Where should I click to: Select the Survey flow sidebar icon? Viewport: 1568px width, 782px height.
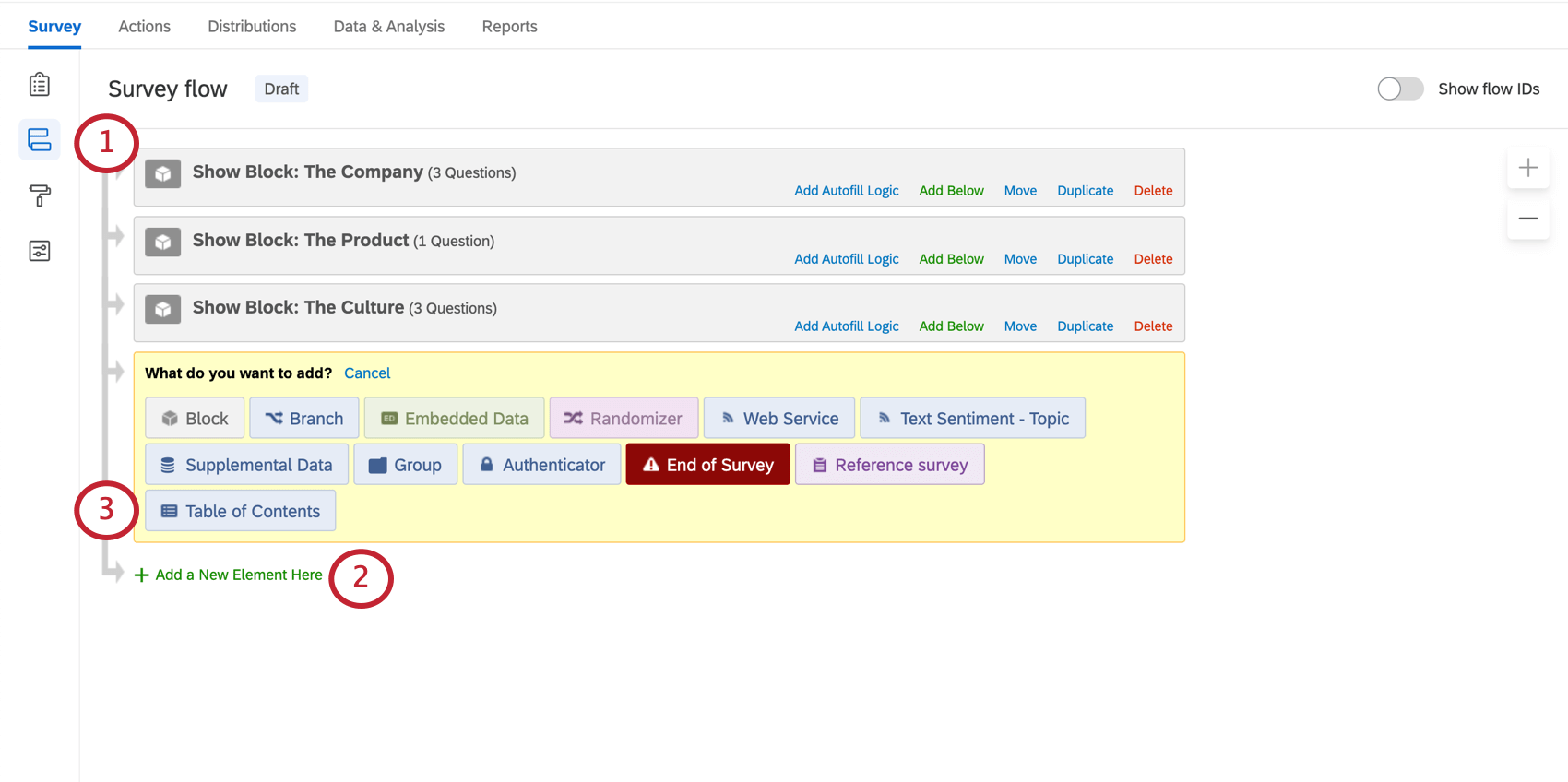40,140
